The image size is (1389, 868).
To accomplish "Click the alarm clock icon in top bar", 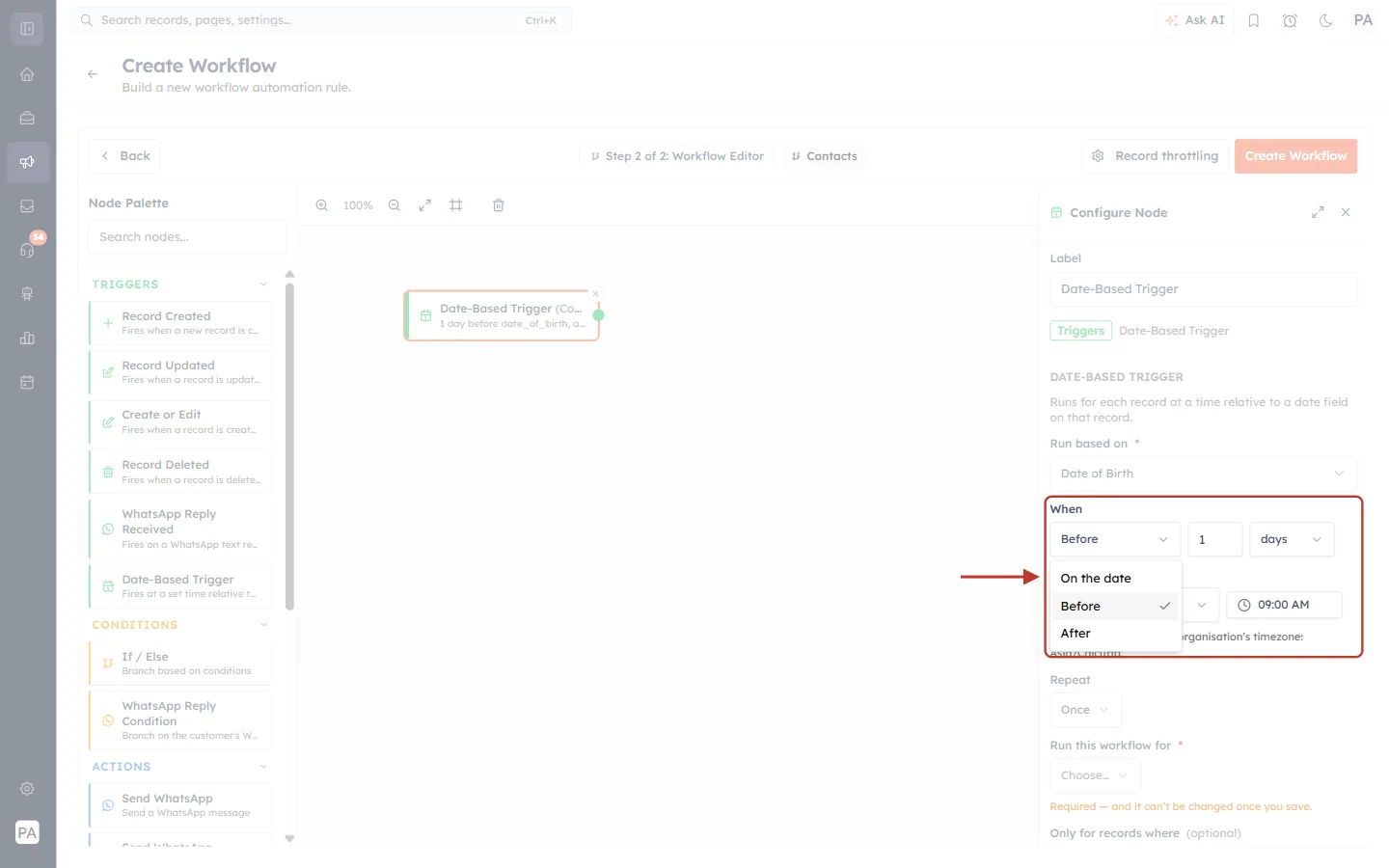I will point(1290,20).
